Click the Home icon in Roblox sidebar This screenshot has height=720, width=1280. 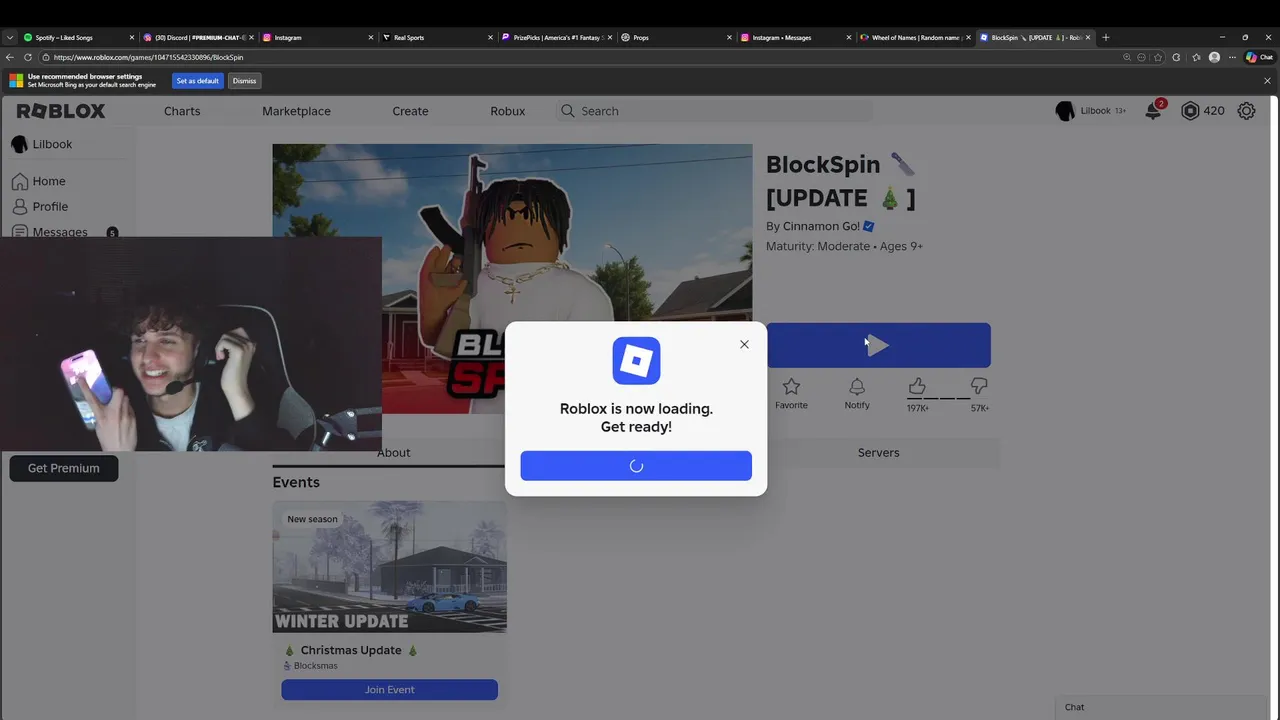click(x=20, y=181)
